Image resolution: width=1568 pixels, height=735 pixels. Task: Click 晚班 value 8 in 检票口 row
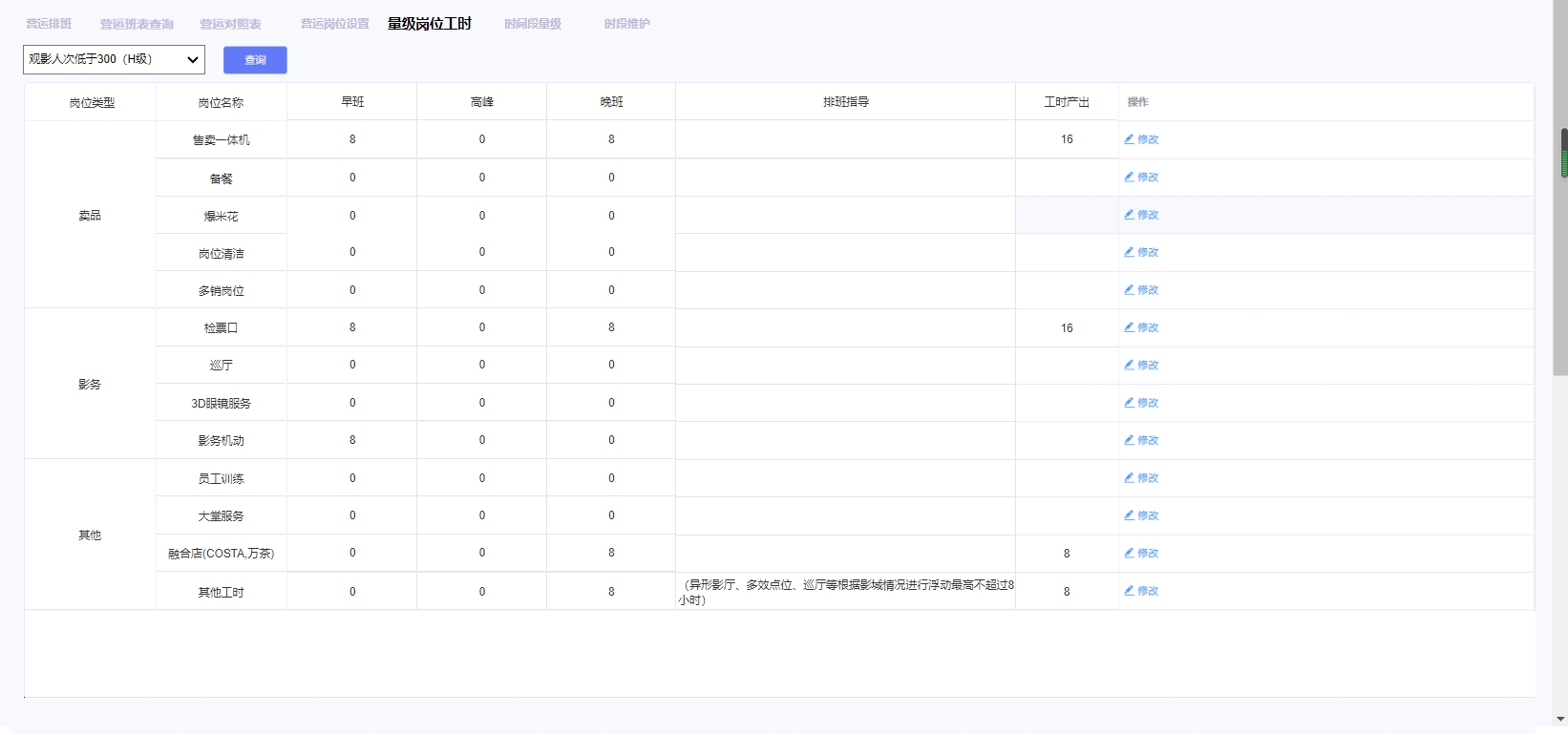[x=611, y=327]
